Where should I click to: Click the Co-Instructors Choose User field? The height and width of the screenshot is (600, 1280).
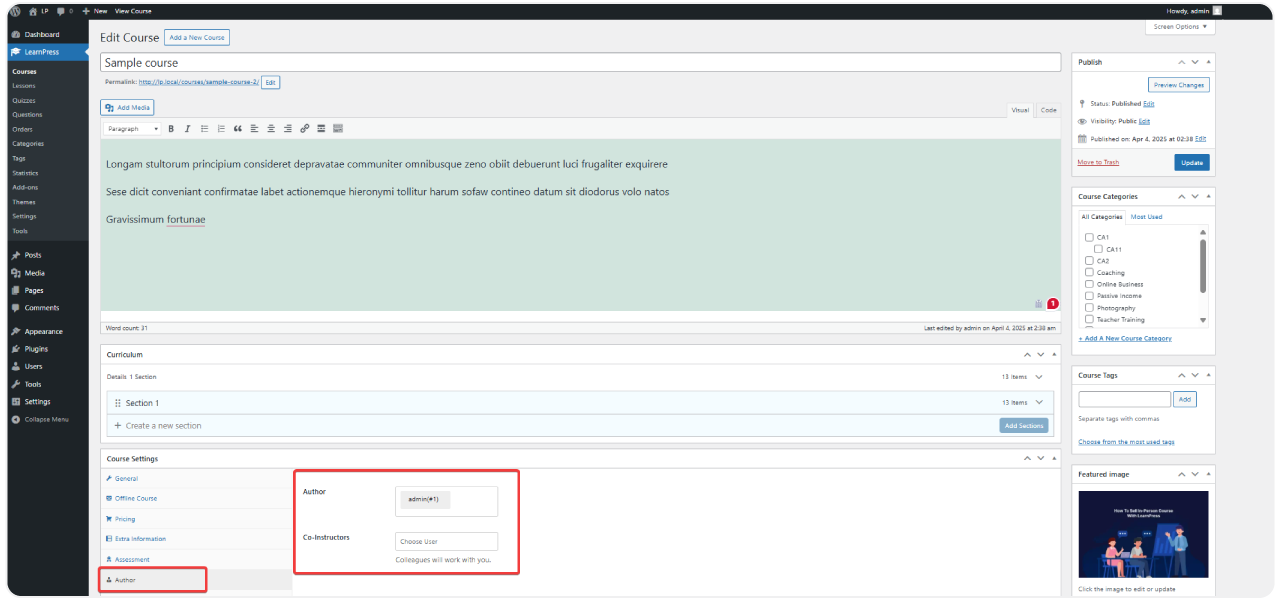pyautogui.click(x=446, y=541)
